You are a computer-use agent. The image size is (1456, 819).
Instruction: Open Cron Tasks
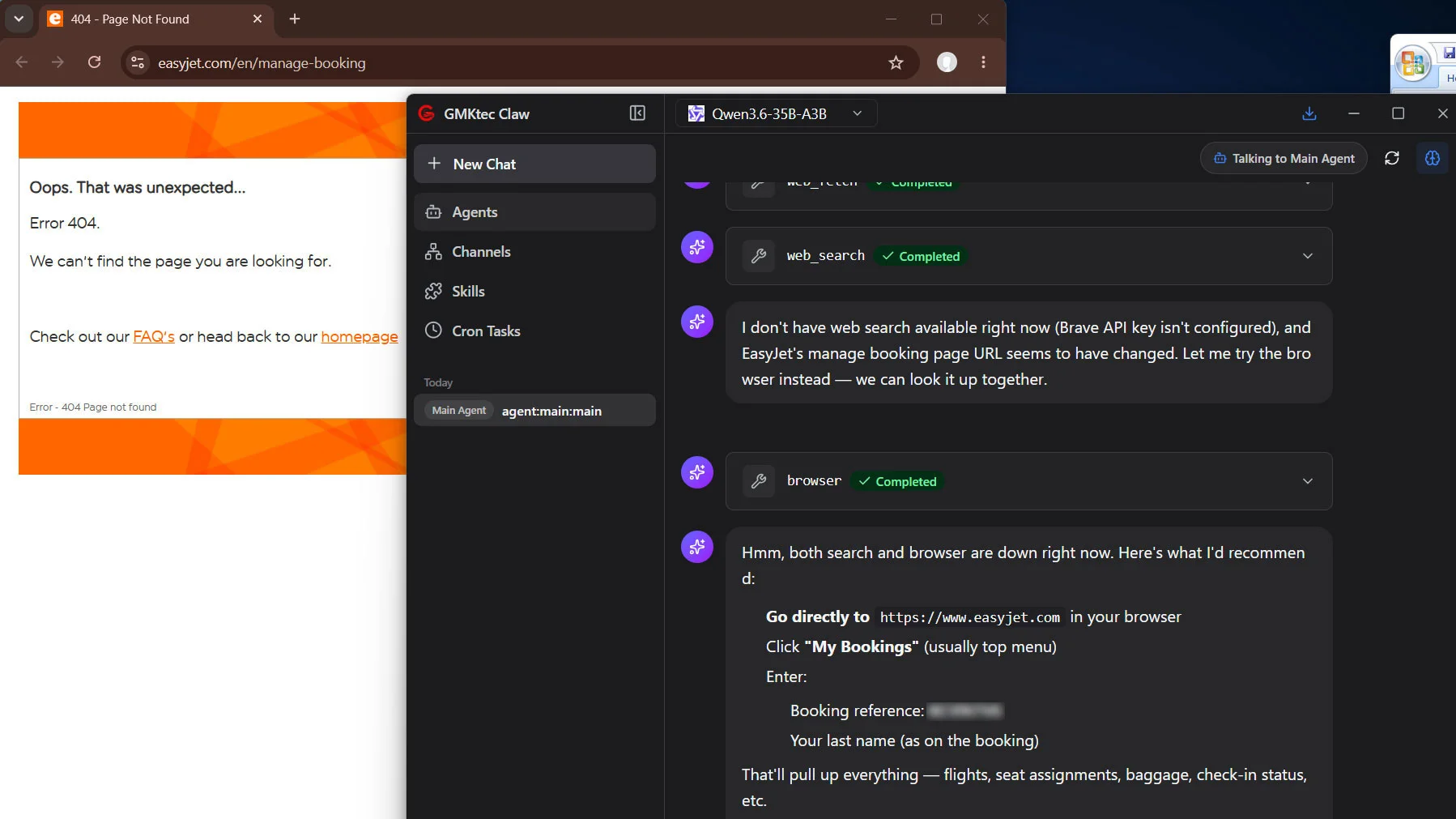pyautogui.click(x=534, y=331)
